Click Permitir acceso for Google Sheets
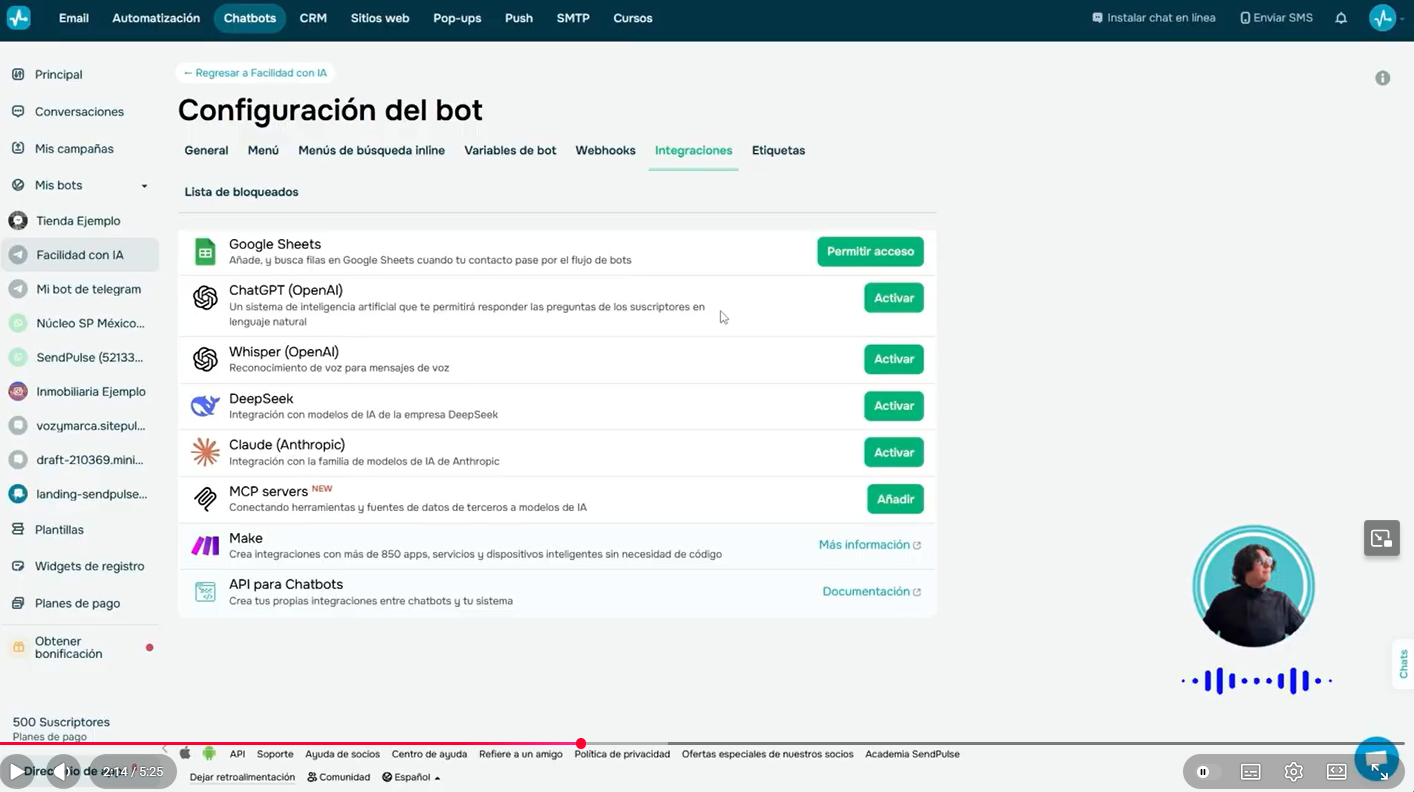 click(x=870, y=251)
